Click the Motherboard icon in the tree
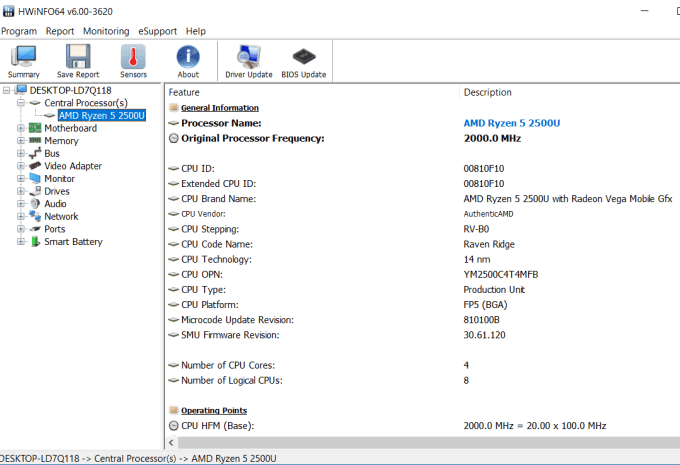This screenshot has width=680, height=465. (35, 128)
